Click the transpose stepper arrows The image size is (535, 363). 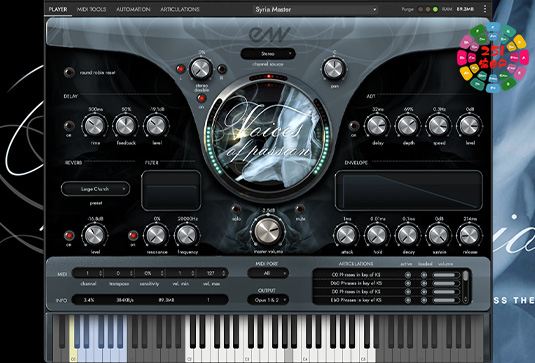point(131,273)
